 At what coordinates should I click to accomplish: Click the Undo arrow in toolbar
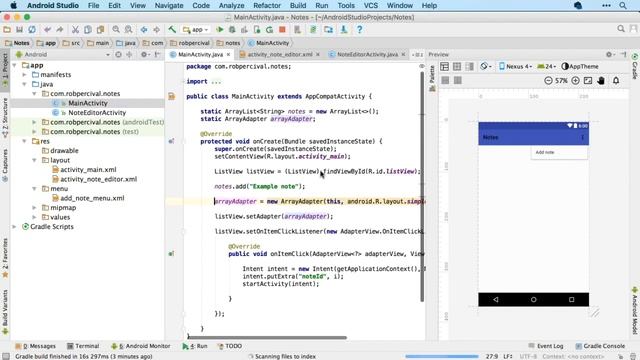[x=47, y=30]
